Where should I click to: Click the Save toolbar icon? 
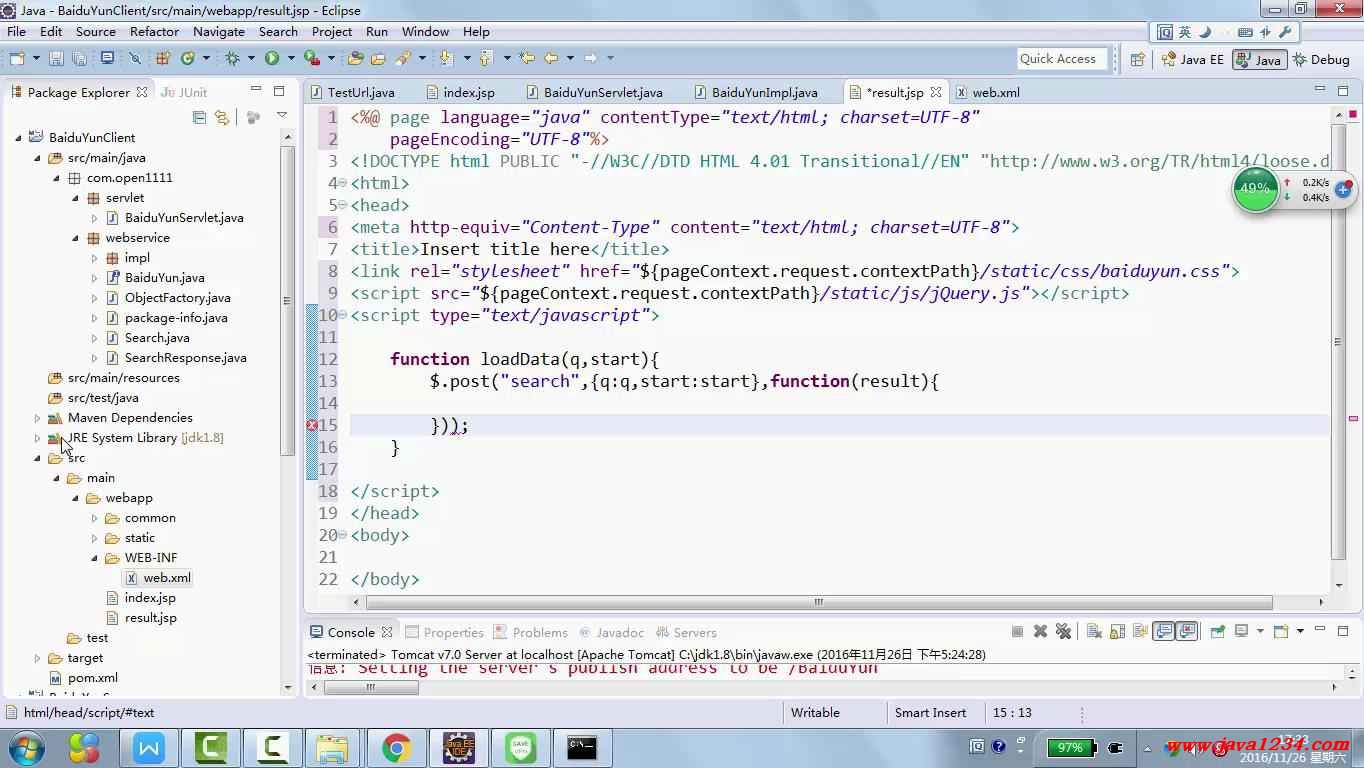pos(56,59)
